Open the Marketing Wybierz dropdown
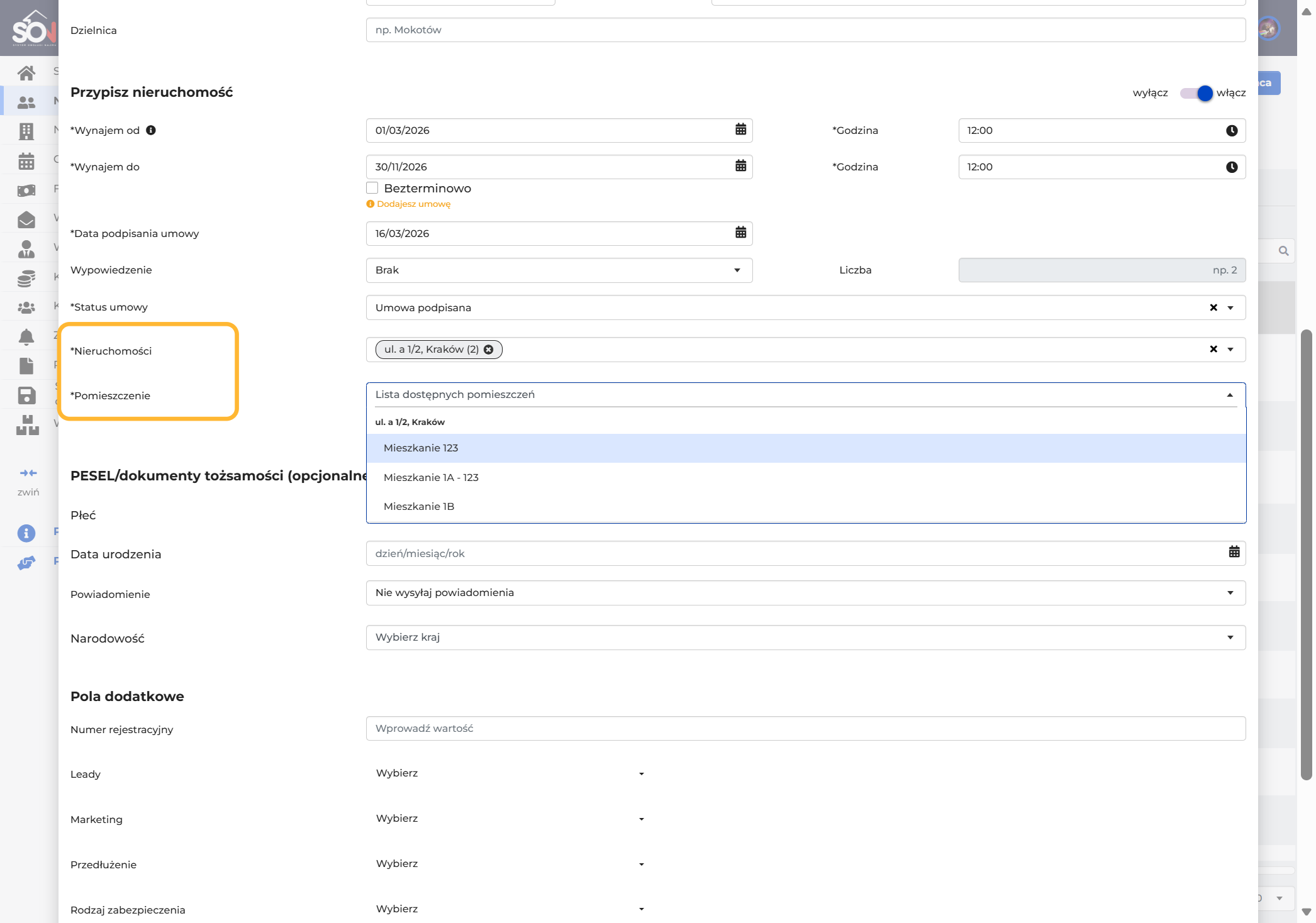Viewport: 1316px width, 923px height. [510, 819]
